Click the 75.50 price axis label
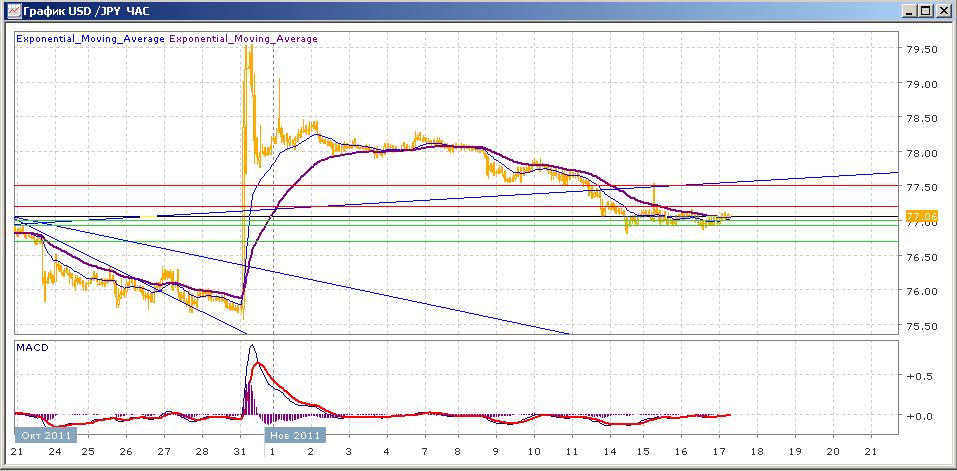957x471 pixels. [x=920, y=326]
